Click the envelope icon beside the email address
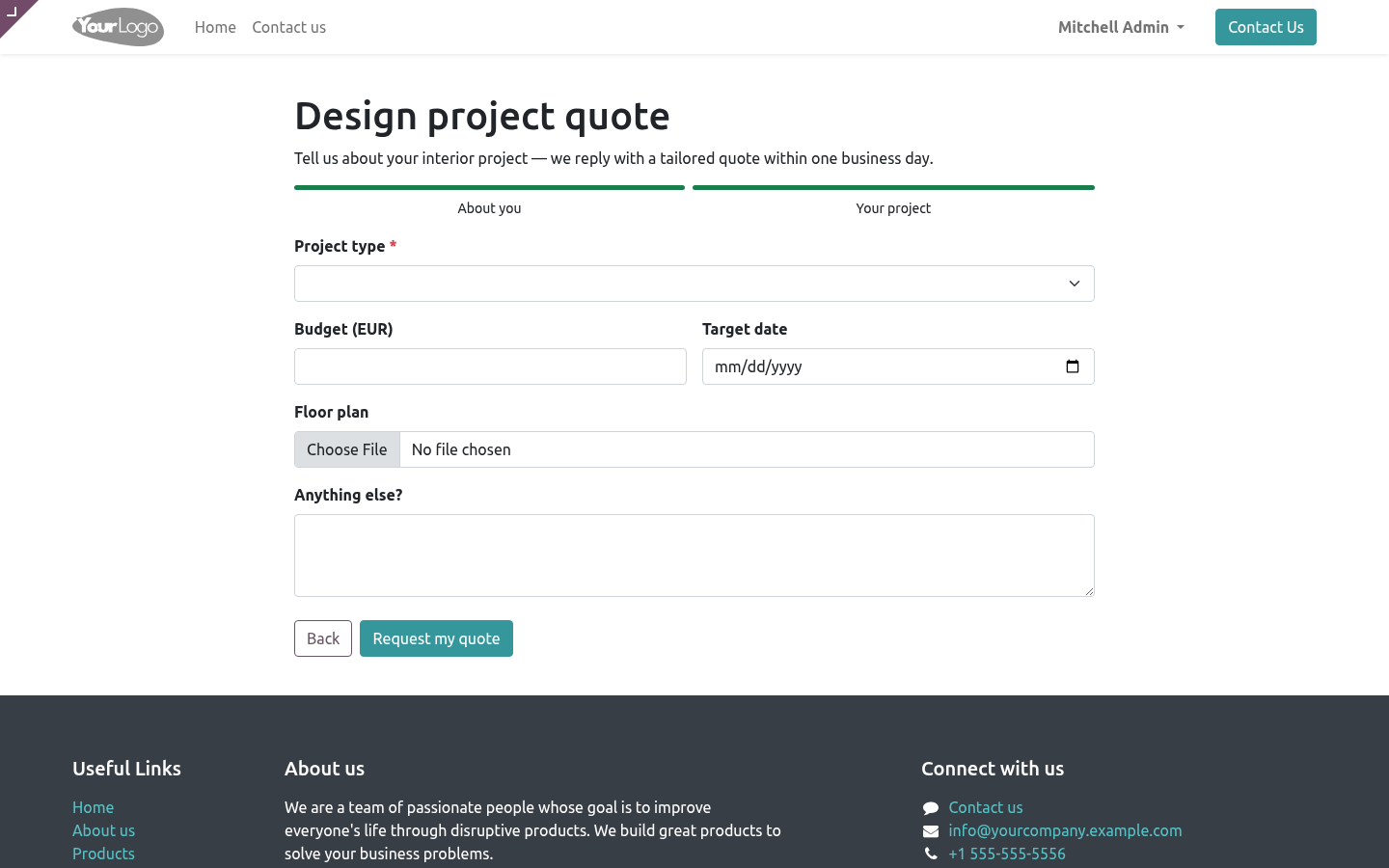Image resolution: width=1389 pixels, height=868 pixels. coord(931,831)
